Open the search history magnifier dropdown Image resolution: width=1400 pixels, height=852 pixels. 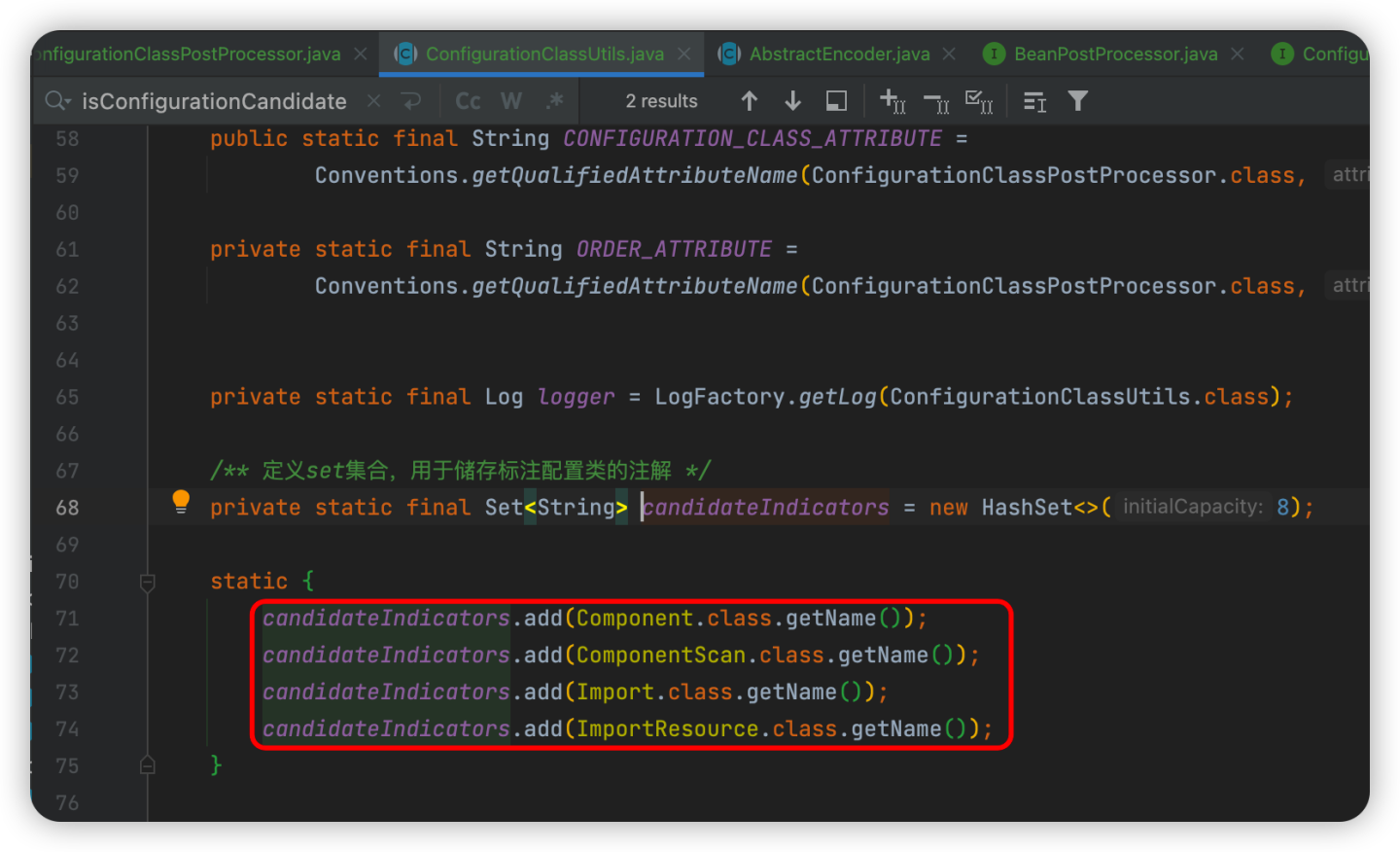58,101
